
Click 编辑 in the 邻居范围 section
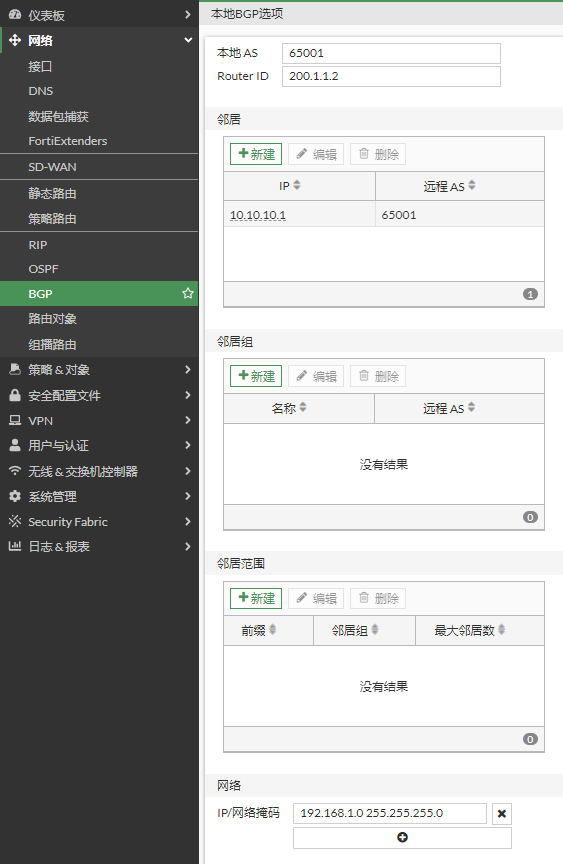[x=316, y=598]
